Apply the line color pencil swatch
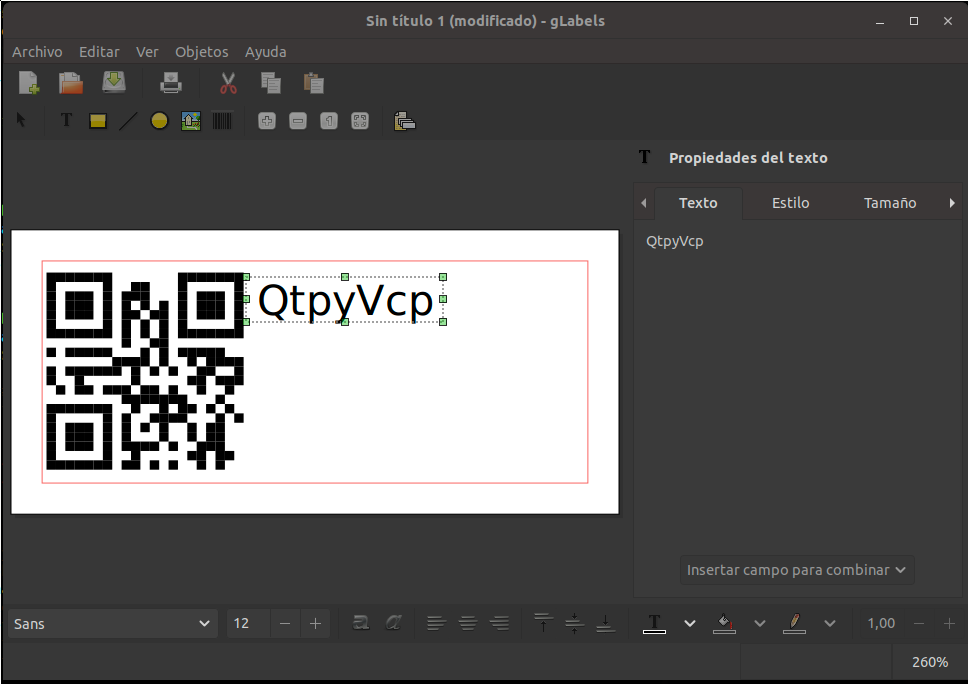Image resolution: width=968 pixels, height=684 pixels. coord(795,624)
